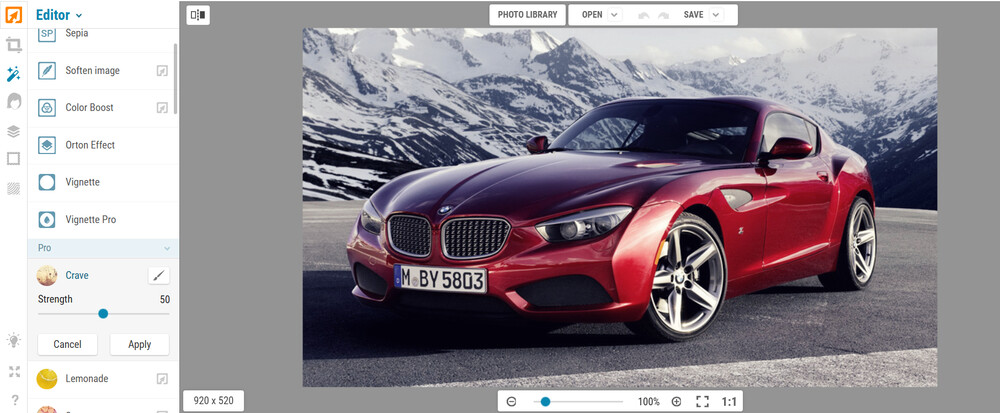1000x413 pixels.
Task: Click the lightbulb tips icon
Action: pos(13,340)
